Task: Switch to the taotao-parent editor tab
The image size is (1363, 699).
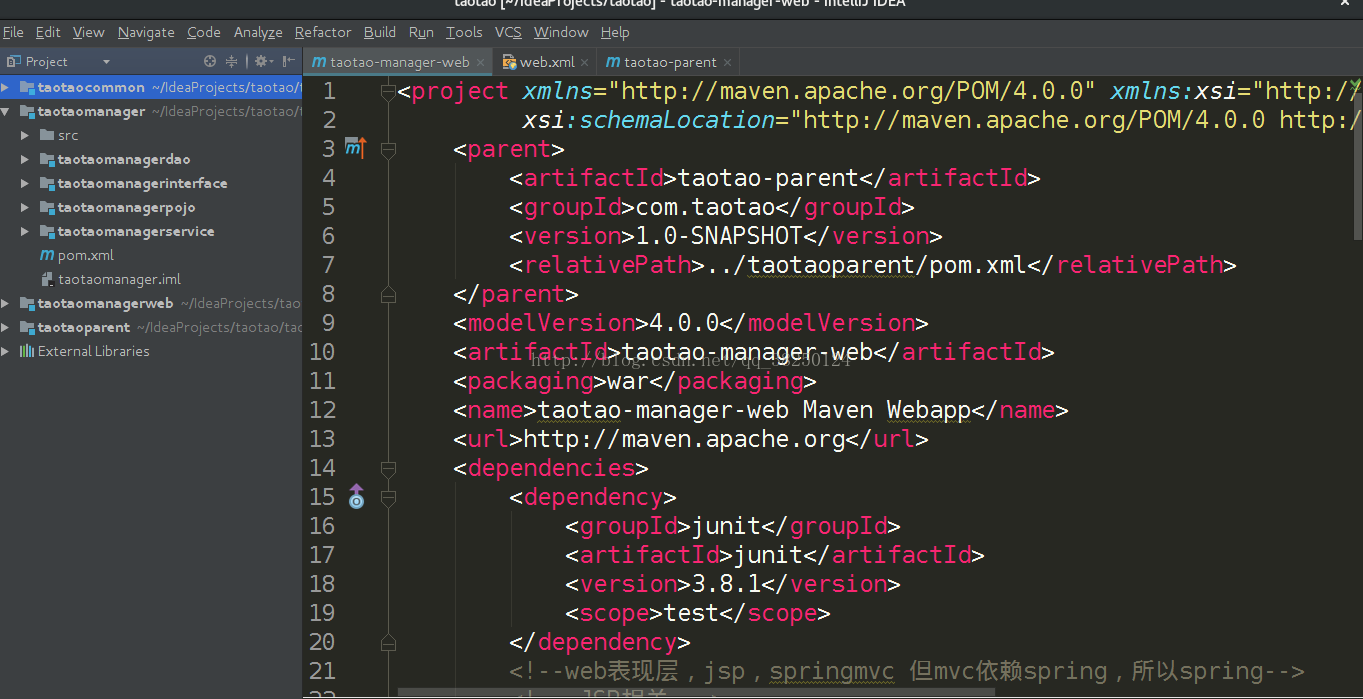Action: coord(669,62)
